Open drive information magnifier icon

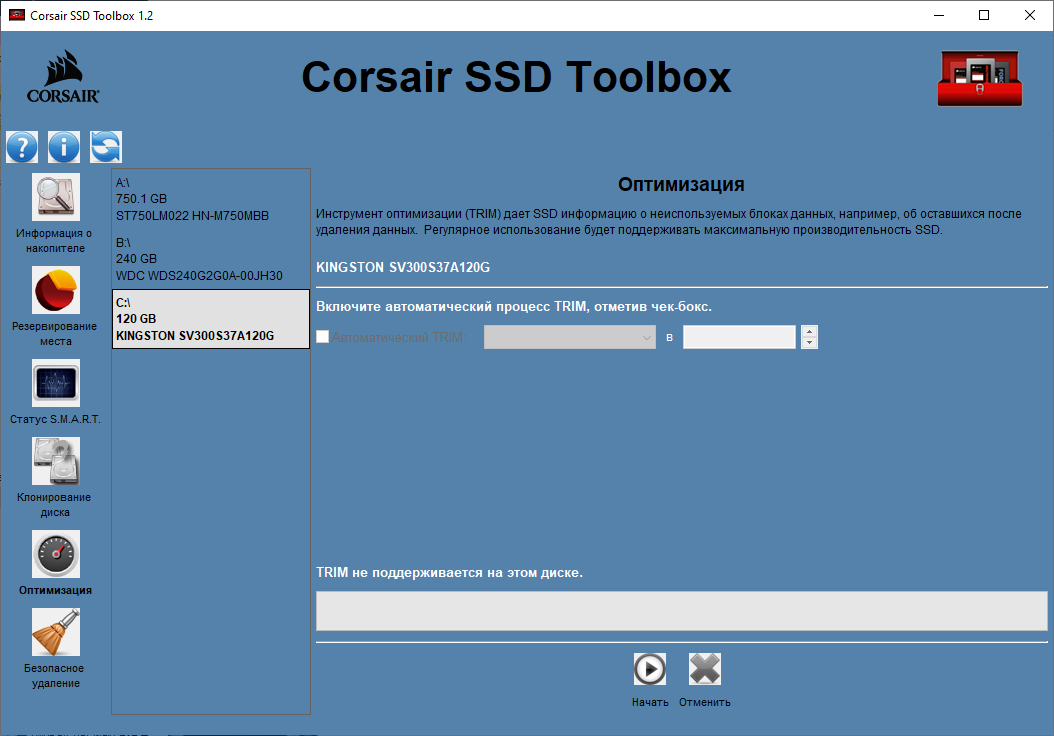click(x=56, y=197)
